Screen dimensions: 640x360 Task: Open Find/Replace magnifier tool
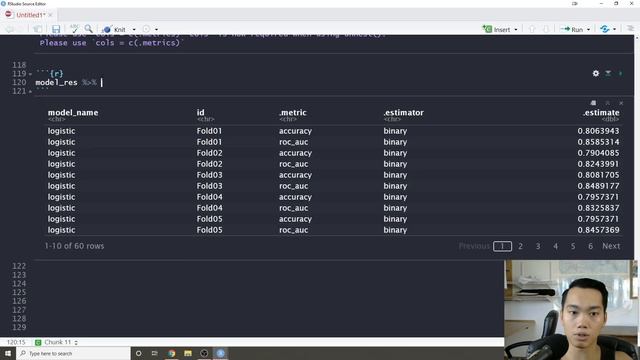pos(89,29)
